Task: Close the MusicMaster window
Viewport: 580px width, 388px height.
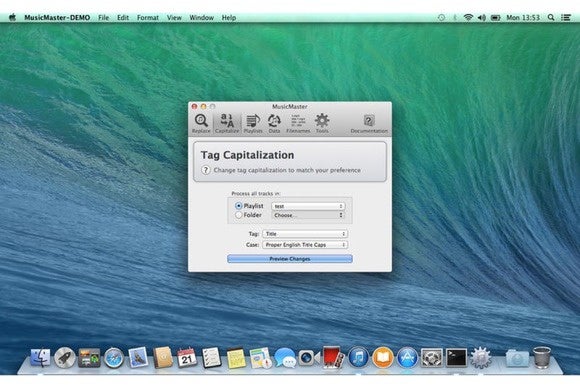Action: coord(195,107)
